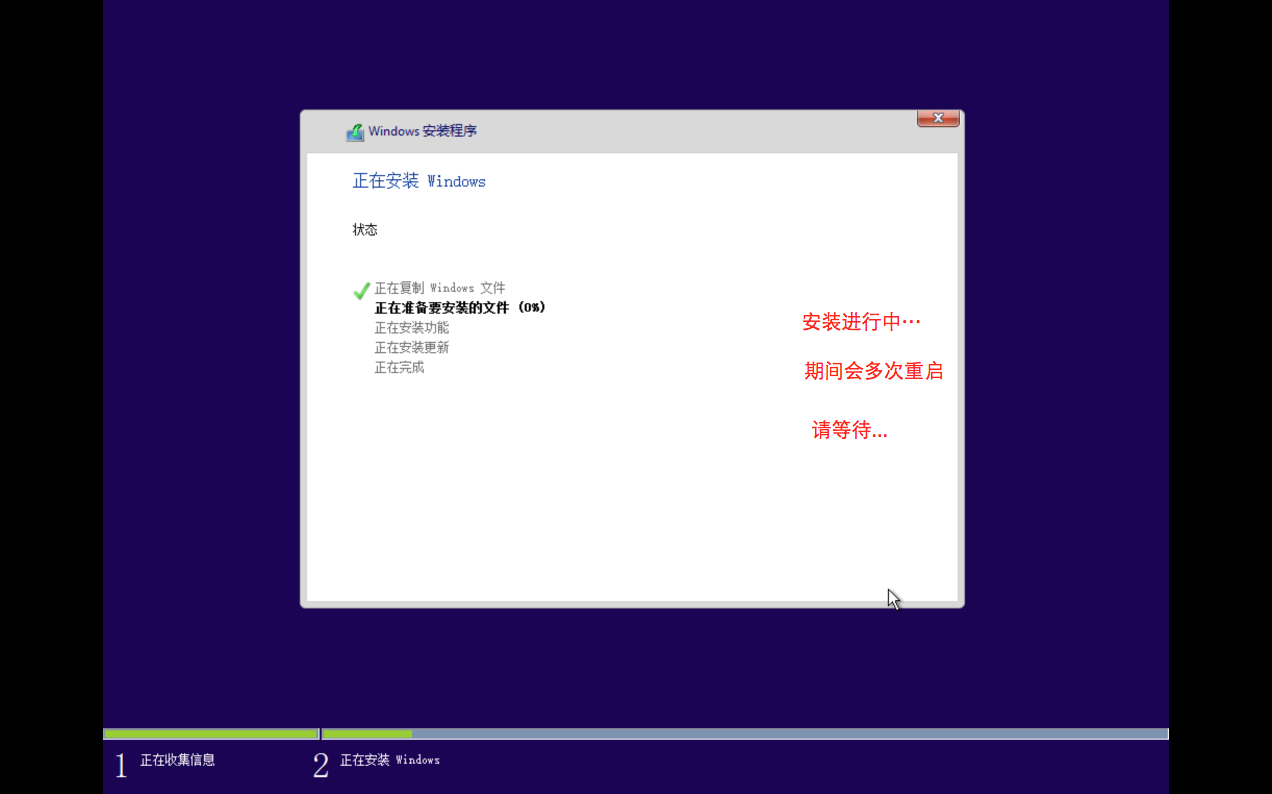This screenshot has height=794, width=1272.
Task: Select the 正在准备要安装的文件 (0%) line
Action: (460, 308)
